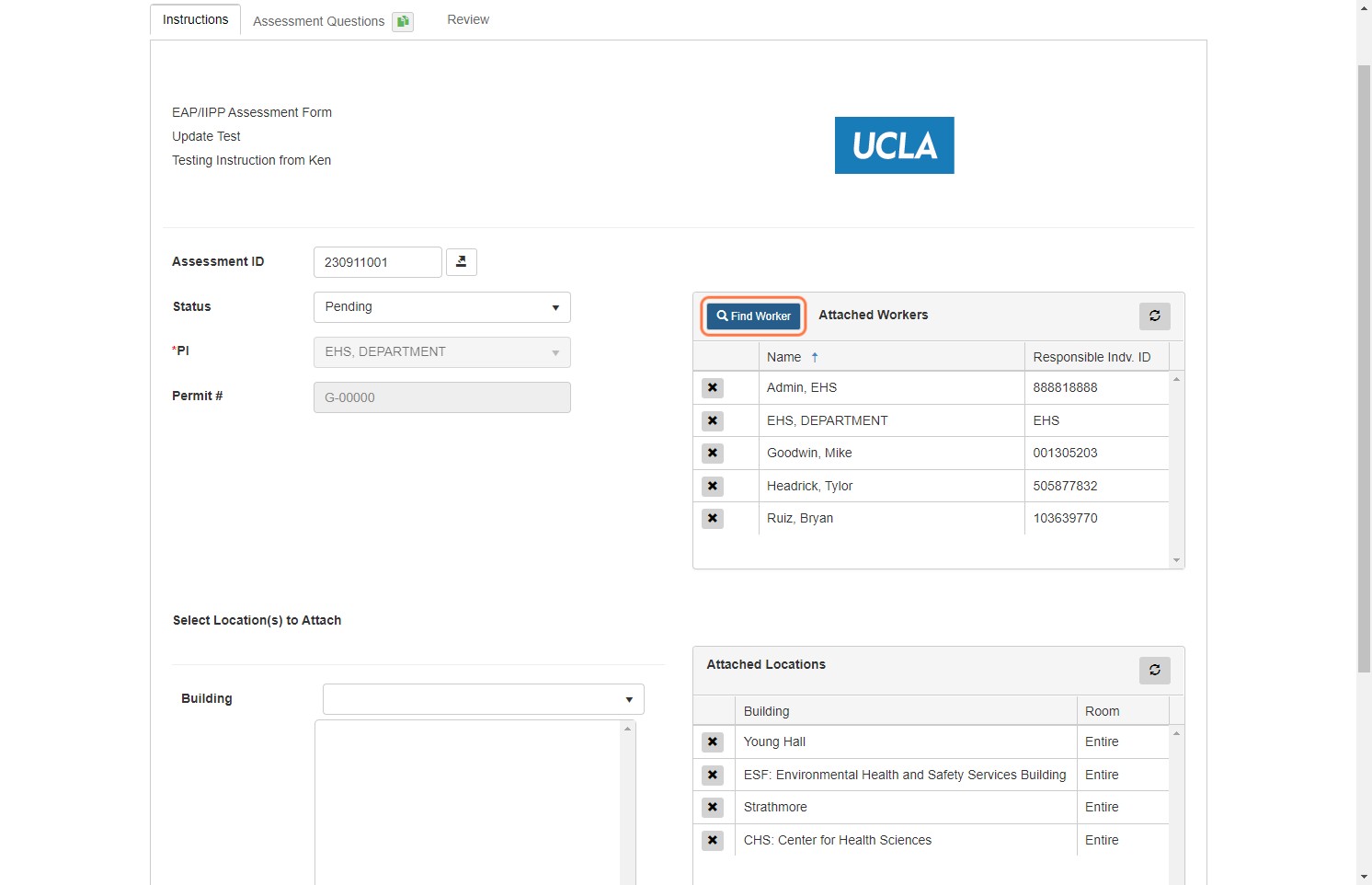Viewport: 1372px width, 885px height.
Task: Open the PI dropdown
Action: click(442, 352)
